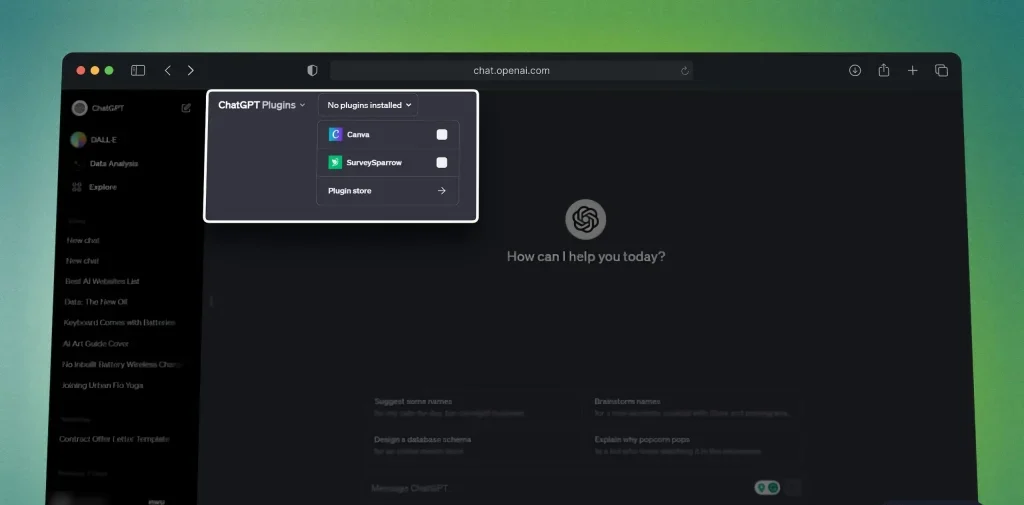Open the Best AI Websites List chat
This screenshot has width=1024, height=505.
(103, 282)
